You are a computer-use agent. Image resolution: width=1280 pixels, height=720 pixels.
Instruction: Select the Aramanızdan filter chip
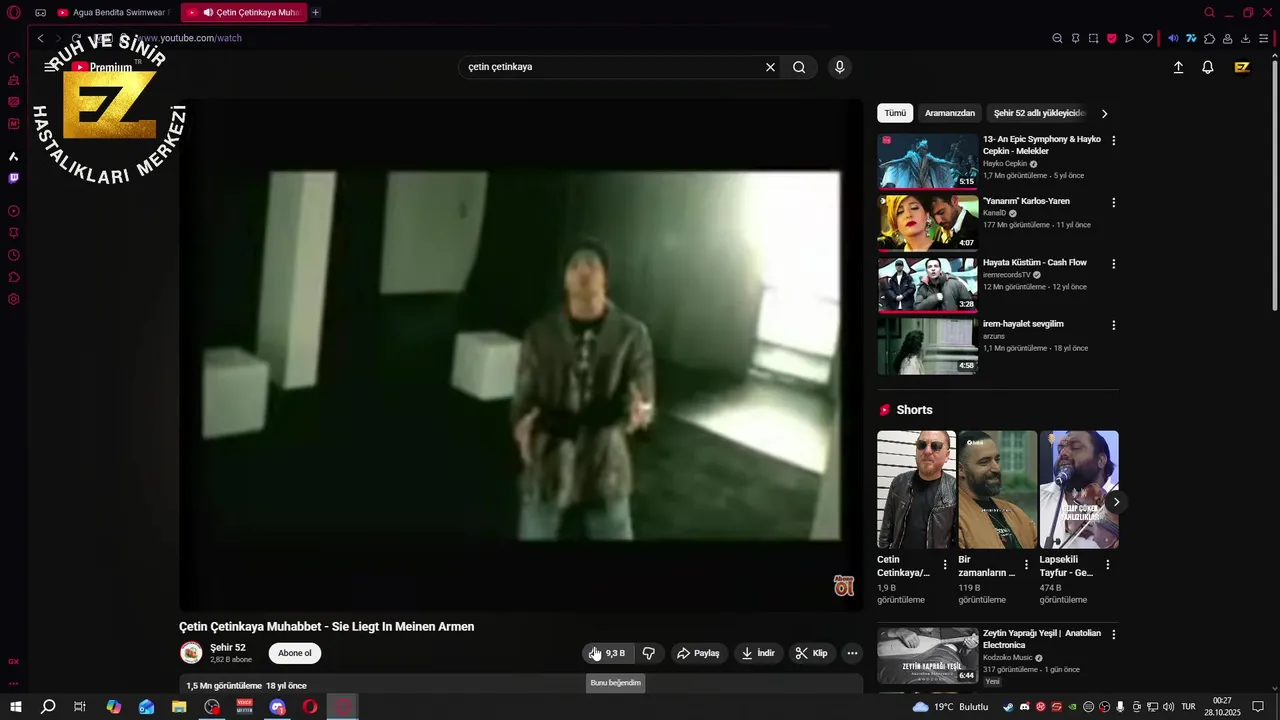point(950,113)
